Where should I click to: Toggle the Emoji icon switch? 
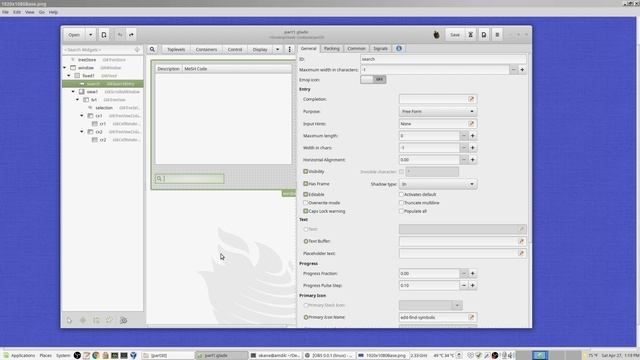[x=373, y=80]
